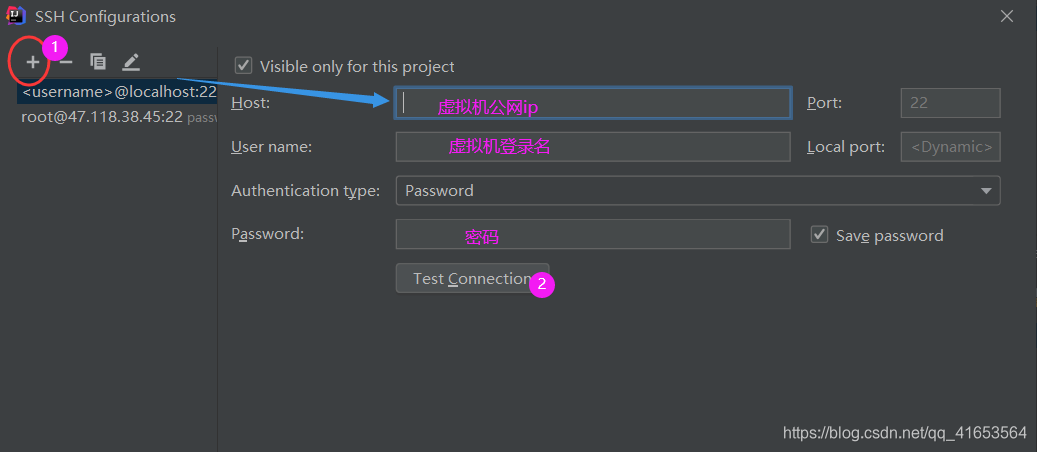Click the IntelliJ logo in title bar

[x=15, y=16]
